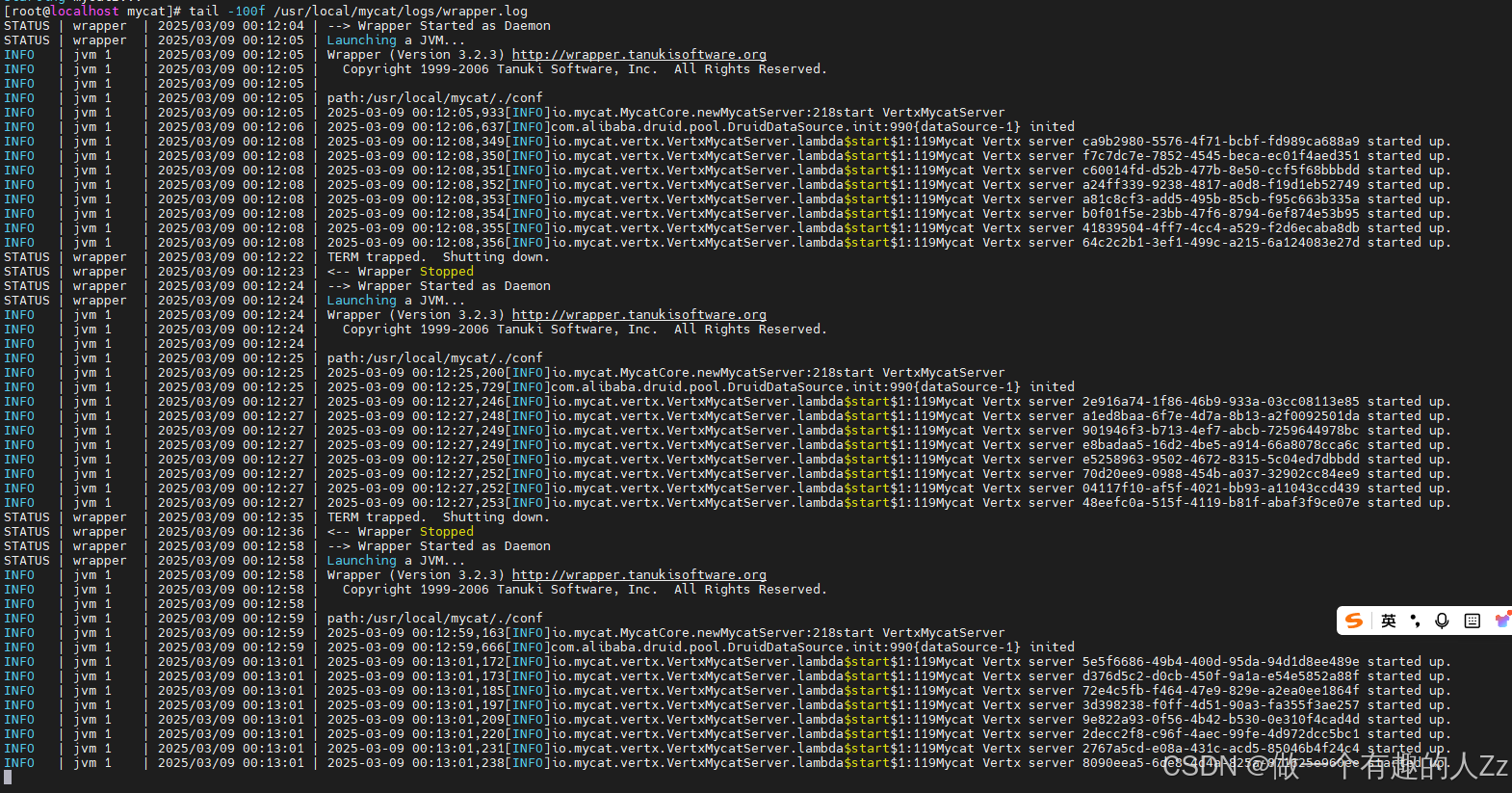Click server ID 2e916a74-1f86-46b9-933a-03cc08113e85
This screenshot has width=1512, height=793.
click(1221, 402)
